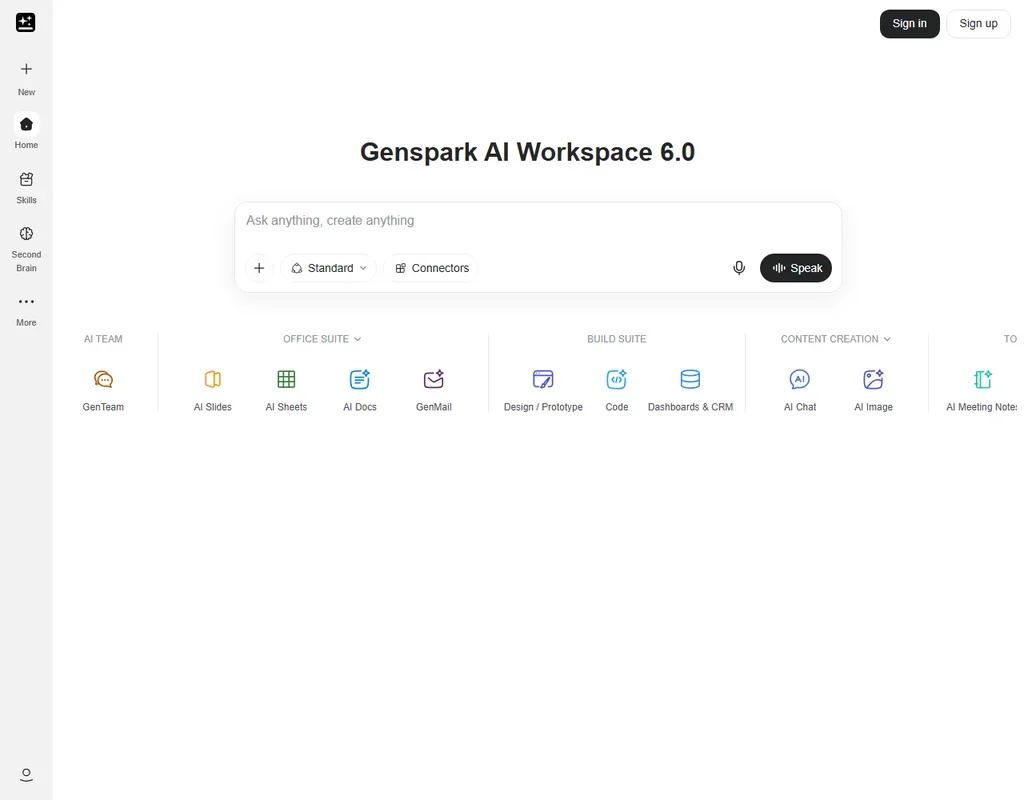Launch GenTeam
The image size is (1024, 800).
point(103,390)
